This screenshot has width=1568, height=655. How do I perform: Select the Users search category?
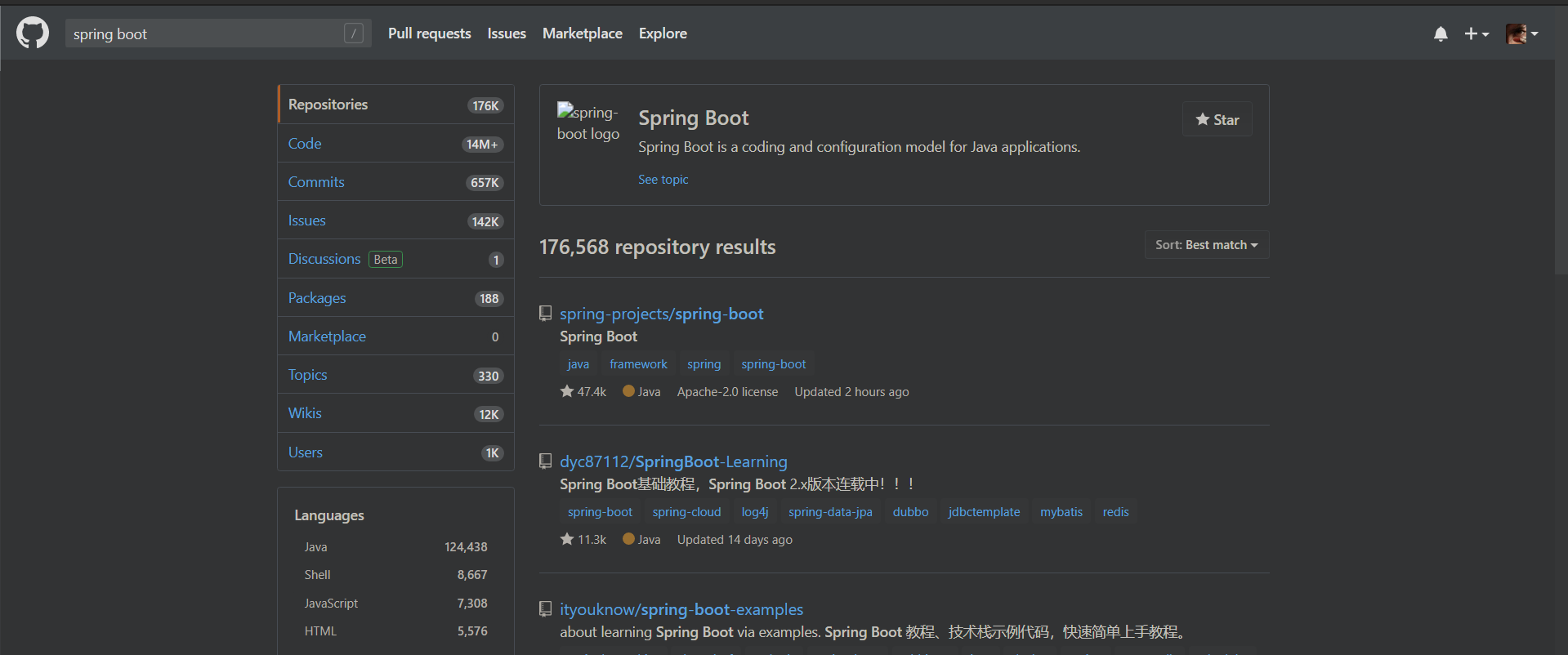click(x=396, y=452)
